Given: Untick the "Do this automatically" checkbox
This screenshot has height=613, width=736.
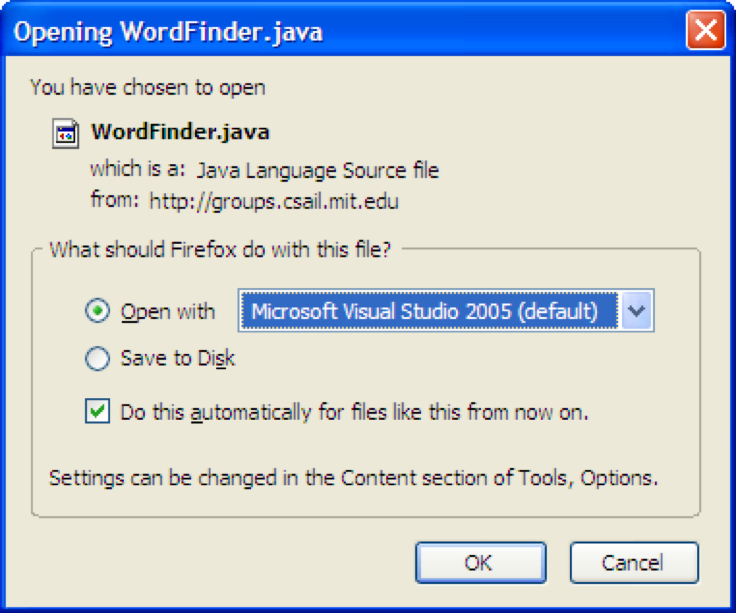Looking at the screenshot, I should click(x=98, y=412).
